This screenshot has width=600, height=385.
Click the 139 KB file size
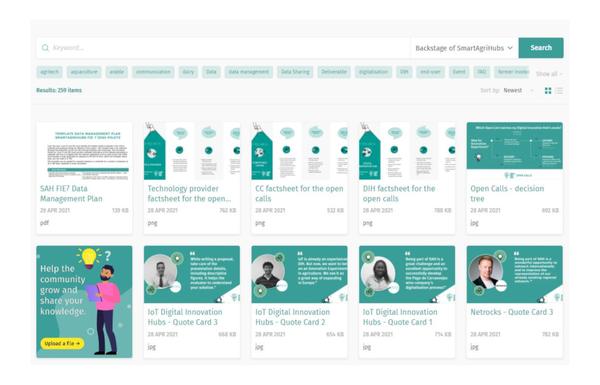click(x=120, y=210)
